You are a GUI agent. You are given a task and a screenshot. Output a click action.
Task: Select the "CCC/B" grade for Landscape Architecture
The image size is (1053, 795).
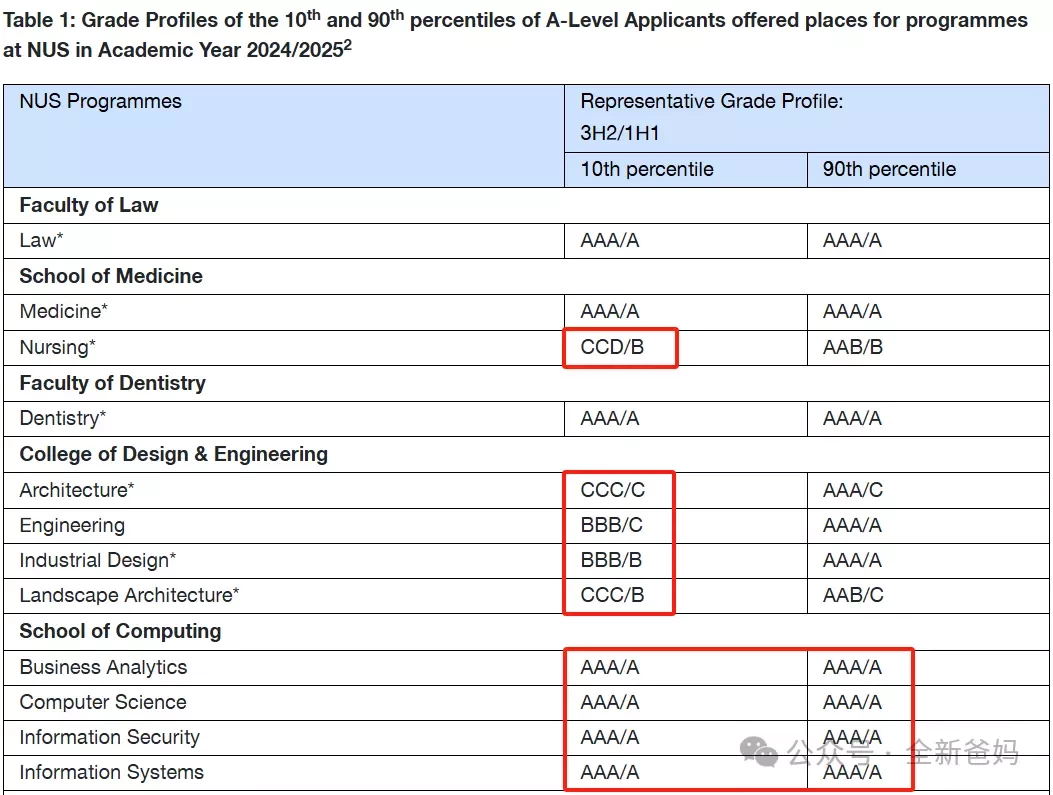coord(612,595)
